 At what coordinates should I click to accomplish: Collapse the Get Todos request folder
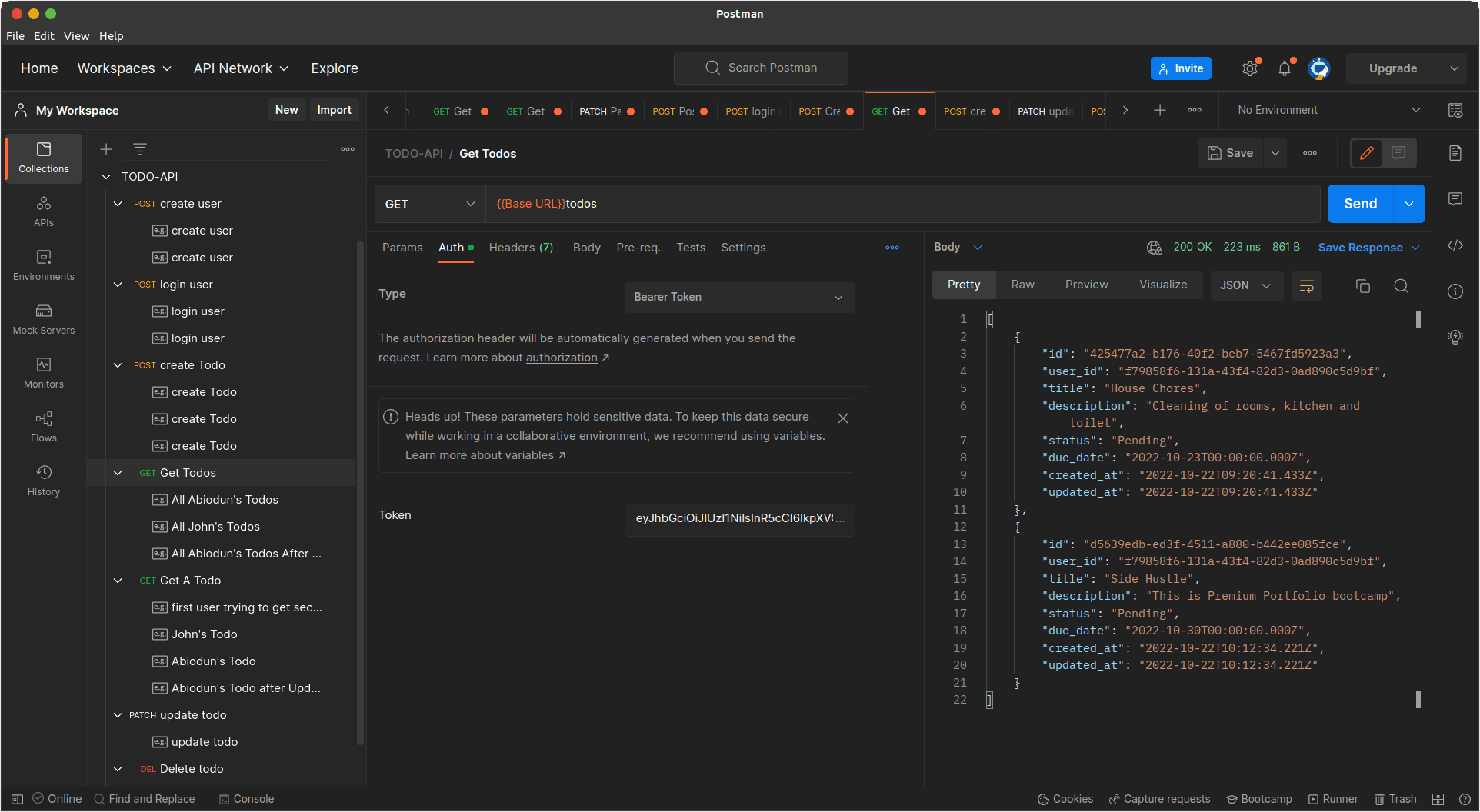coord(118,473)
